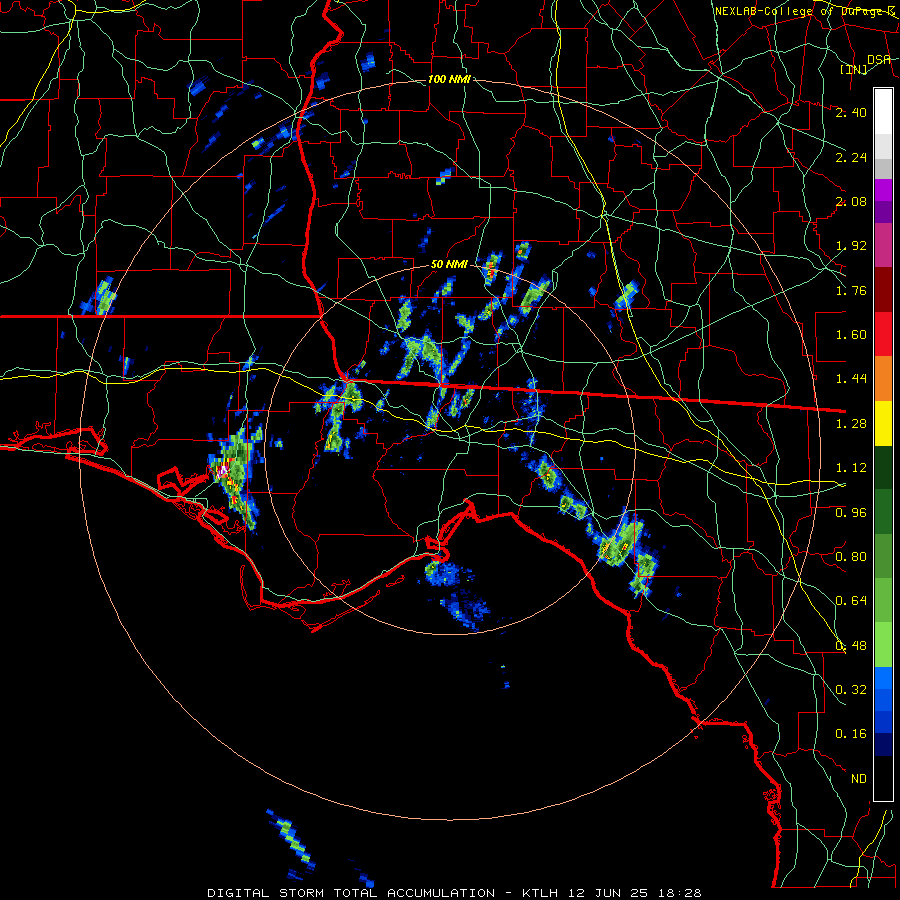Image resolution: width=900 pixels, height=900 pixels.
Task: Select the ND legend label
Action: (859, 779)
